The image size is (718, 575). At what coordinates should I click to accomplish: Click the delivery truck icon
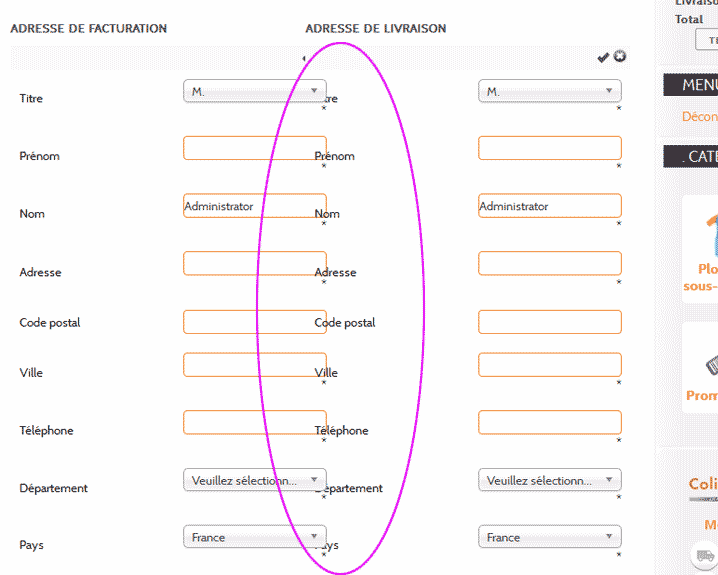tap(706, 554)
